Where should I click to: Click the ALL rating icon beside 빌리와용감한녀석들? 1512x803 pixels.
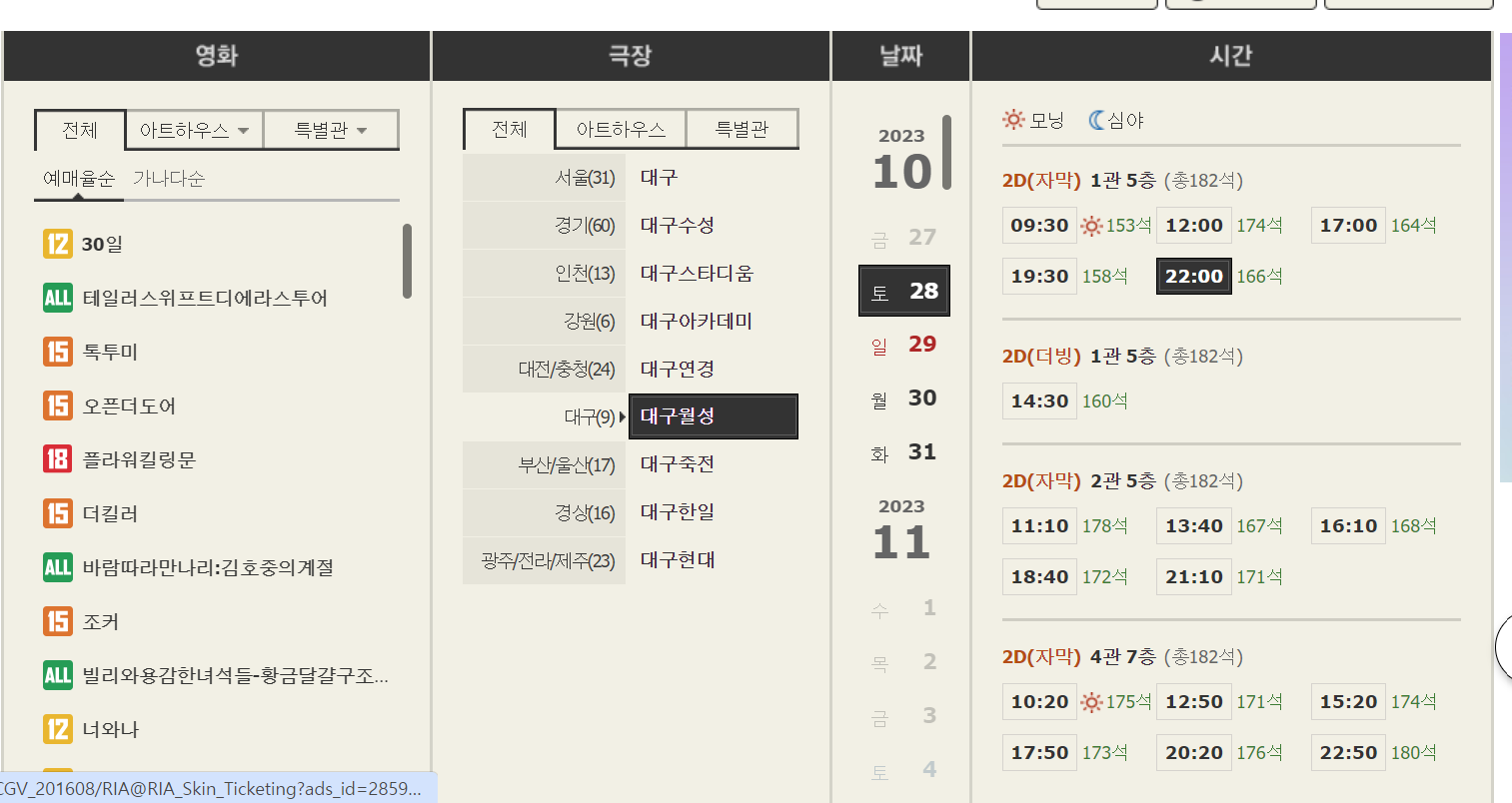58,675
